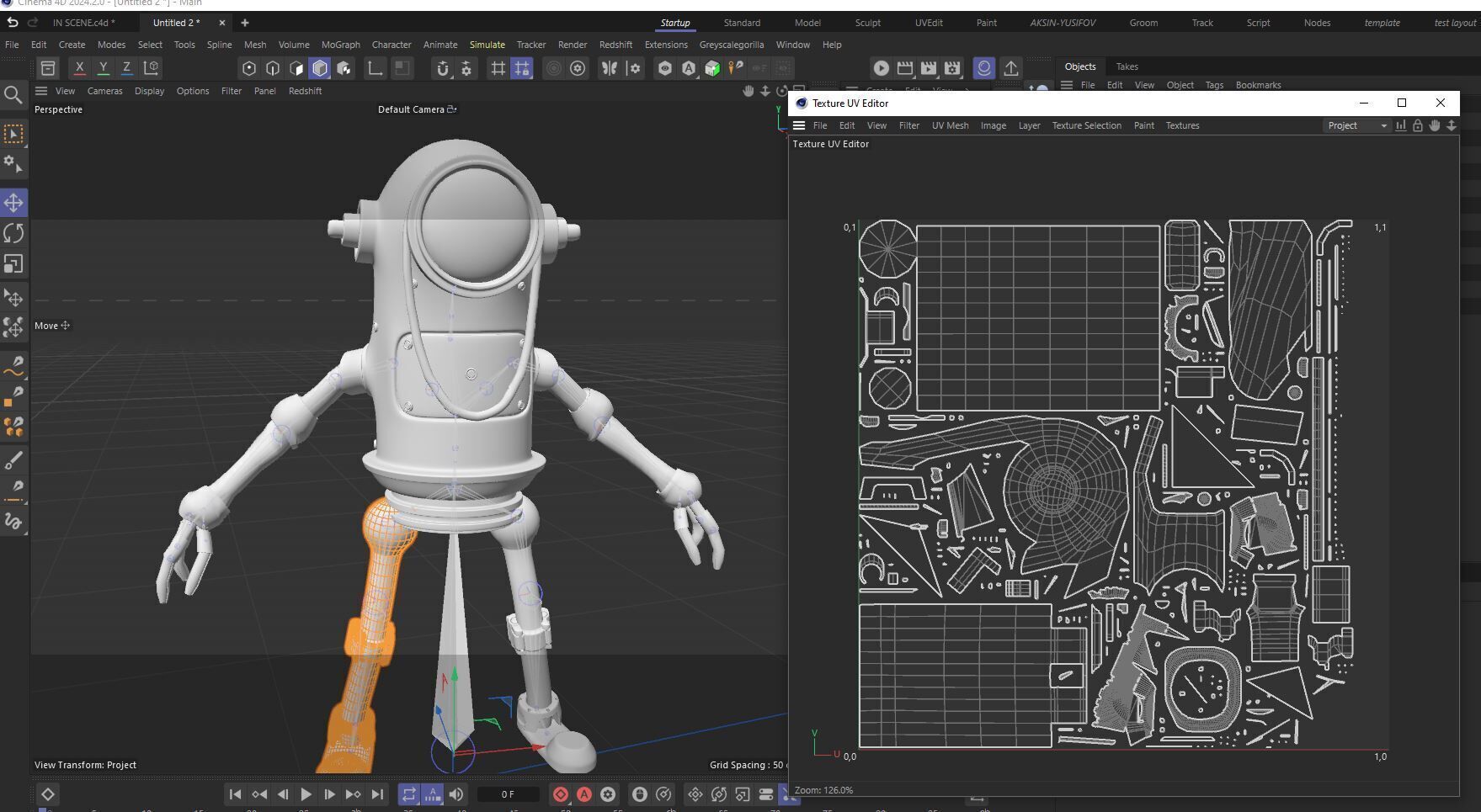Switch to the Takes tab
This screenshot has width=1481, height=812.
pyautogui.click(x=1127, y=66)
